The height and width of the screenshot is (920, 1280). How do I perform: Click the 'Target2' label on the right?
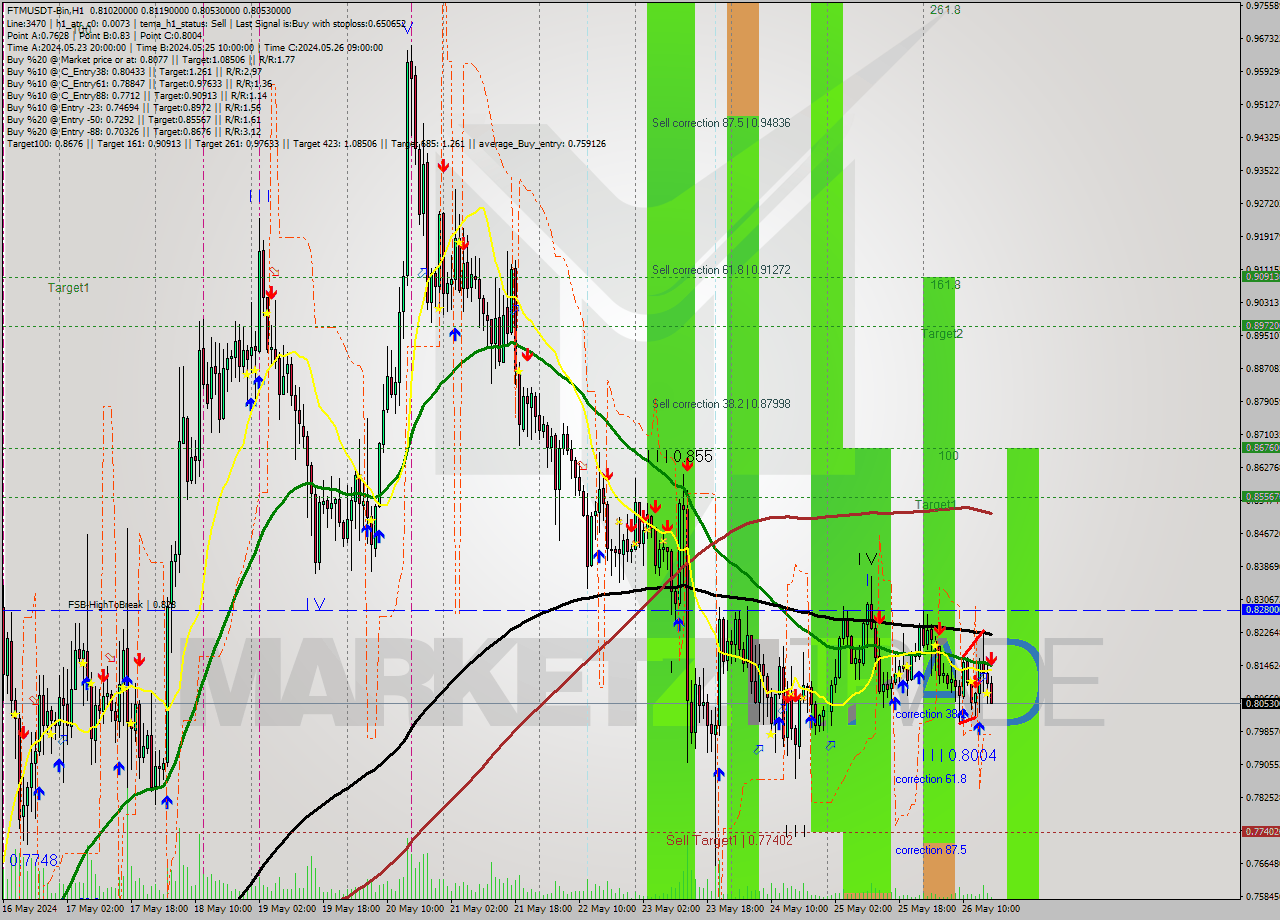click(942, 333)
